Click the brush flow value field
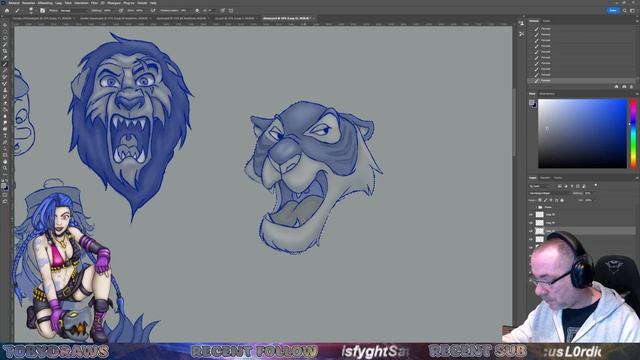 (140, 11)
